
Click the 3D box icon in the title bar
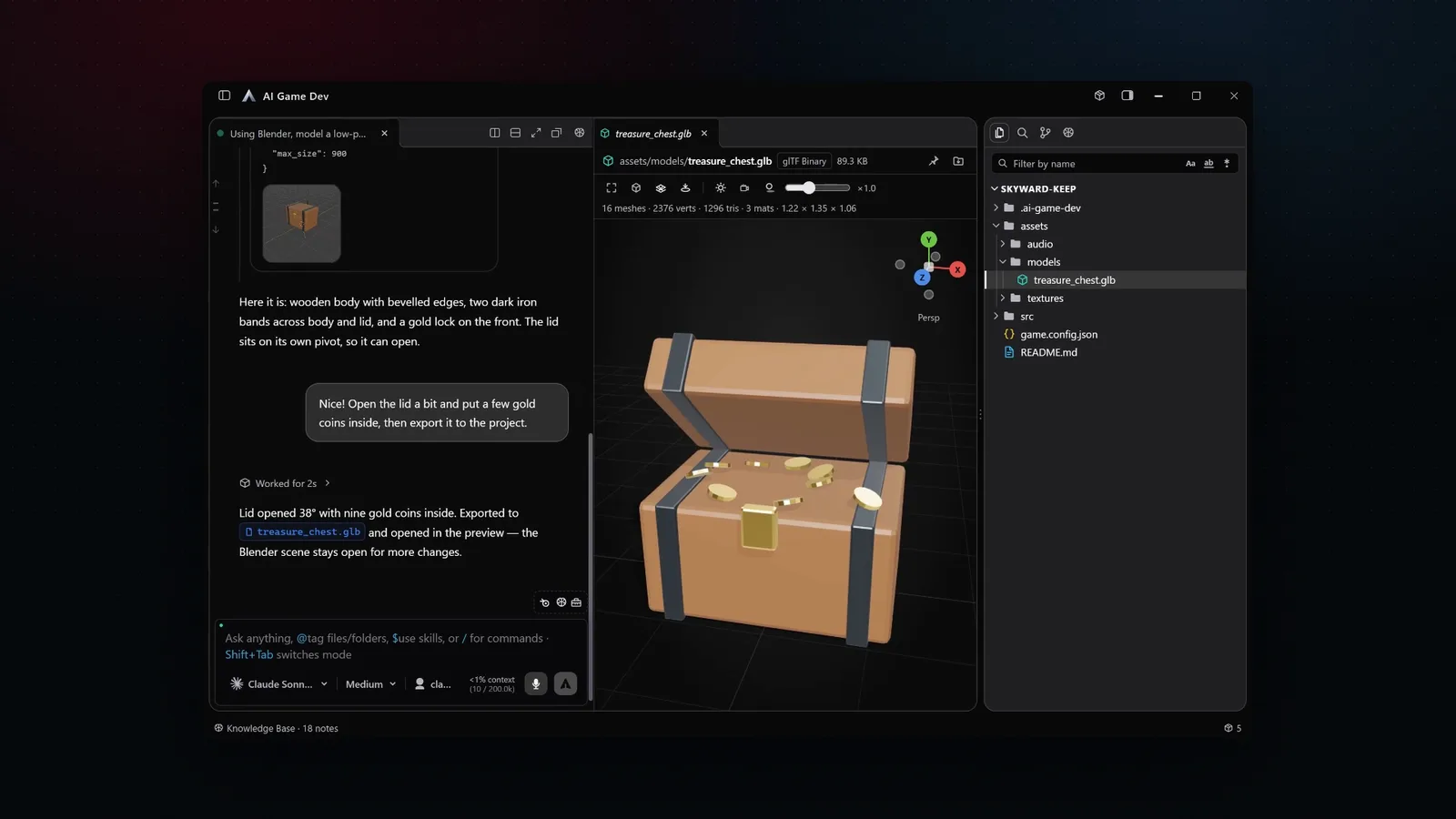click(1099, 96)
